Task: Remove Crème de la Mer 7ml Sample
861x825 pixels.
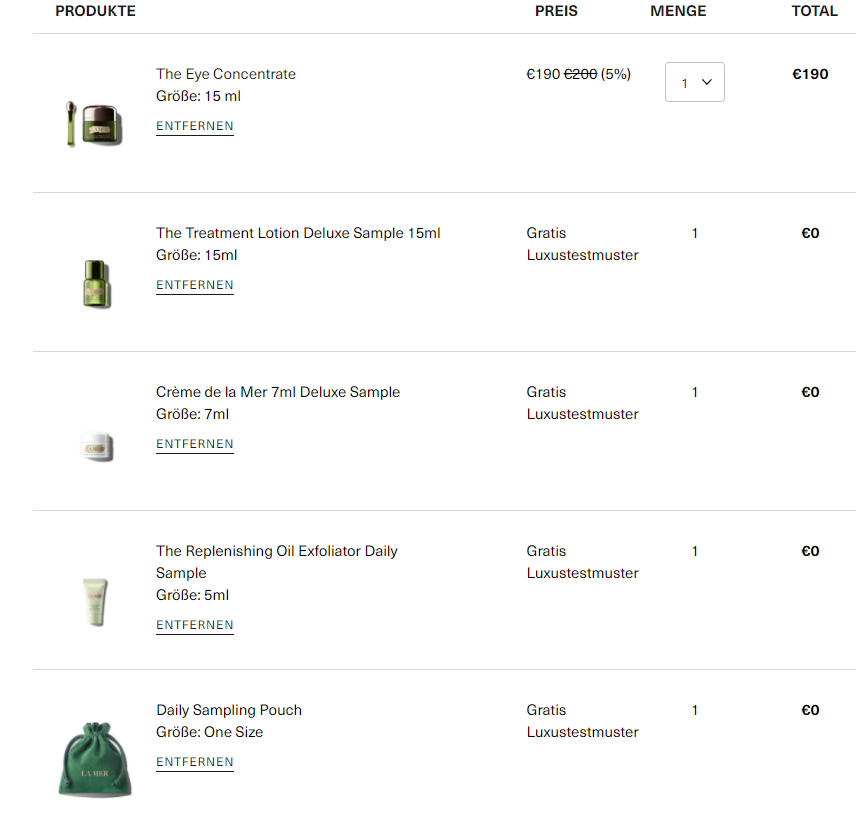Action: (x=195, y=444)
